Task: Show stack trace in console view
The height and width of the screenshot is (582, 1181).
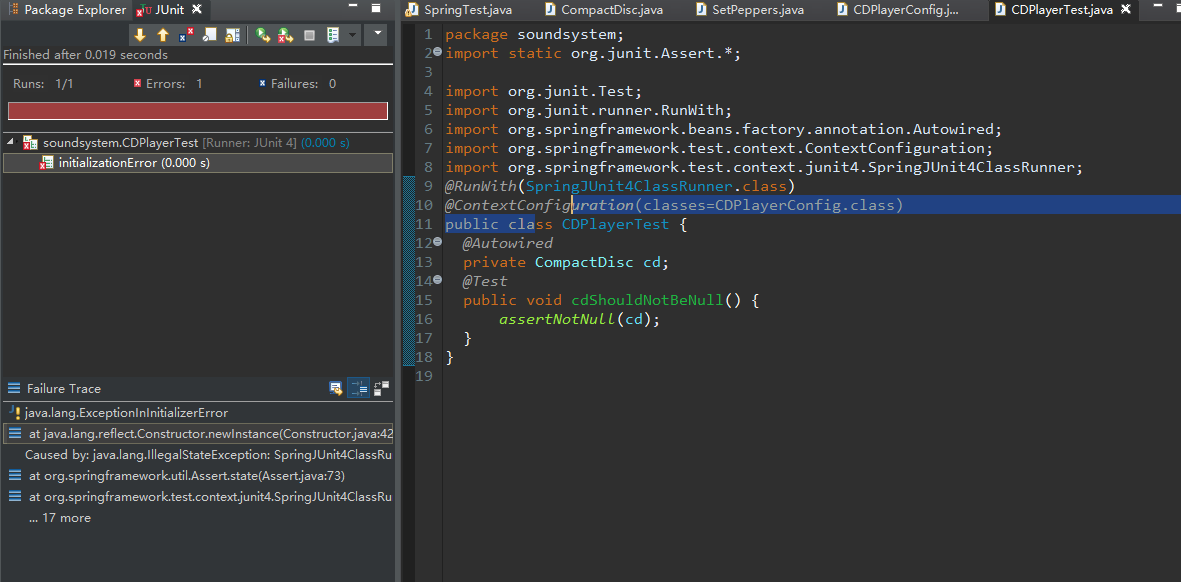Action: point(336,389)
